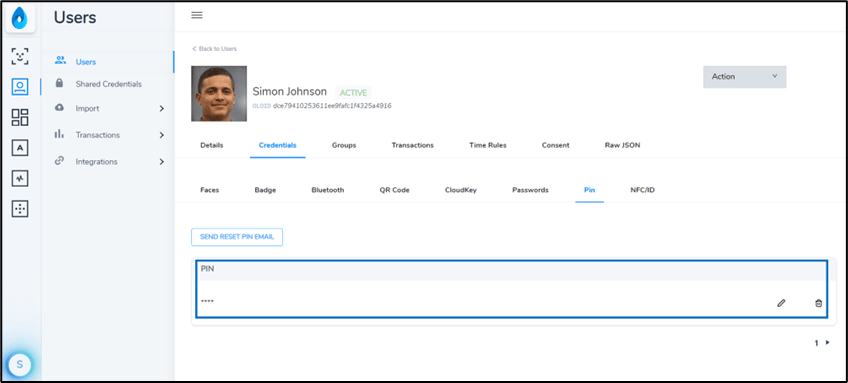
Task: Select the user profile sidebar icon
Action: pyautogui.click(x=20, y=87)
